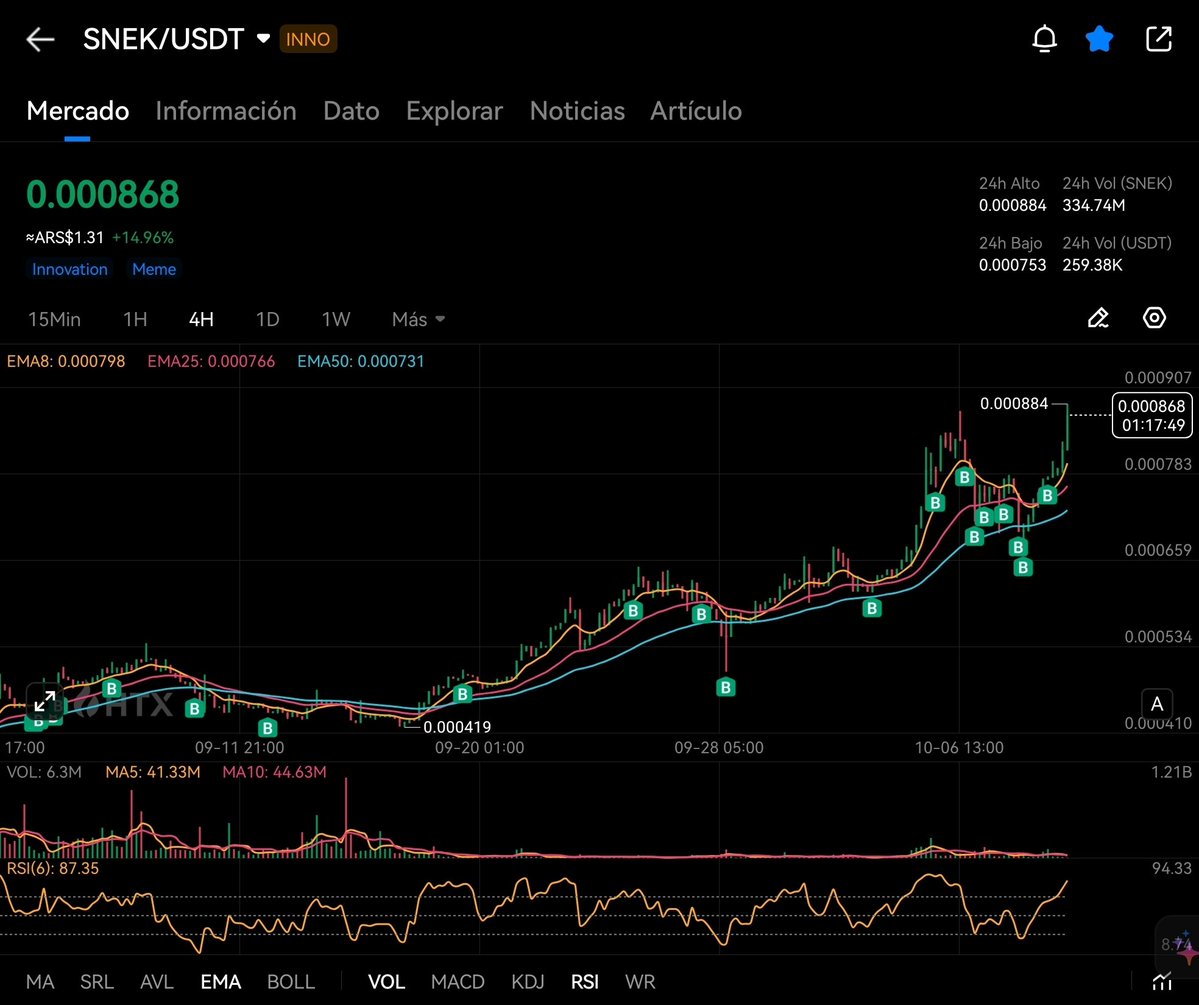Viewport: 1199px width, 1005px height.
Task: Open the price alert bell
Action: (1045, 38)
